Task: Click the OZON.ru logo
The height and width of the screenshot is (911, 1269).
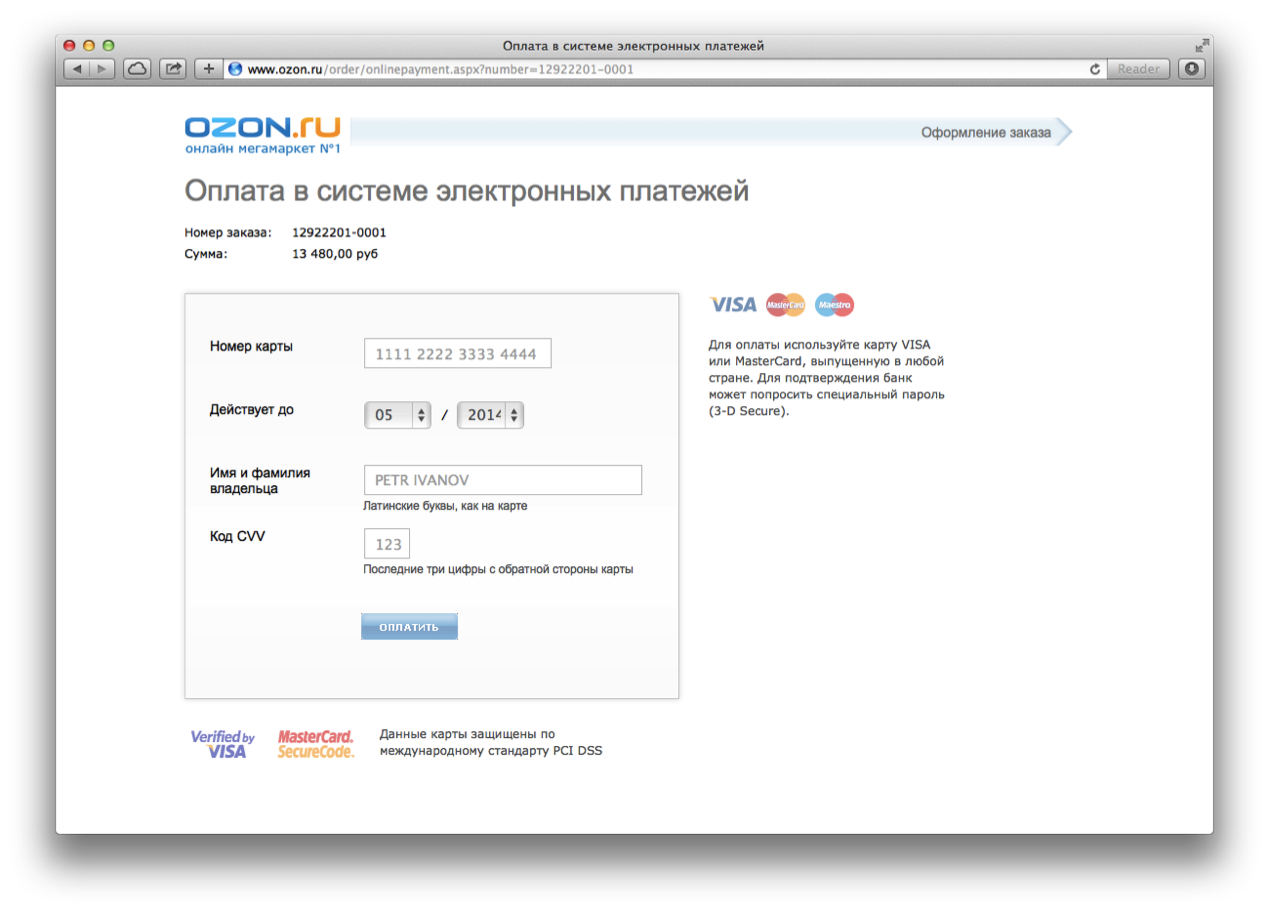Action: tap(263, 135)
